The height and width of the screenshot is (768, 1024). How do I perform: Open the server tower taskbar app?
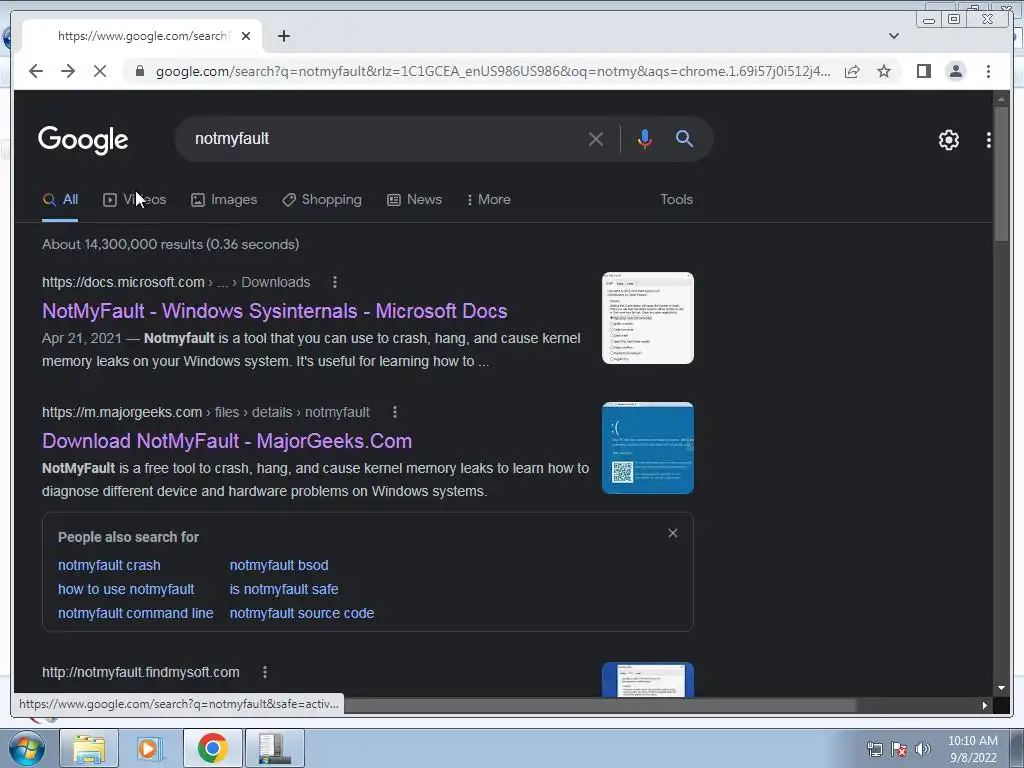pos(274,748)
